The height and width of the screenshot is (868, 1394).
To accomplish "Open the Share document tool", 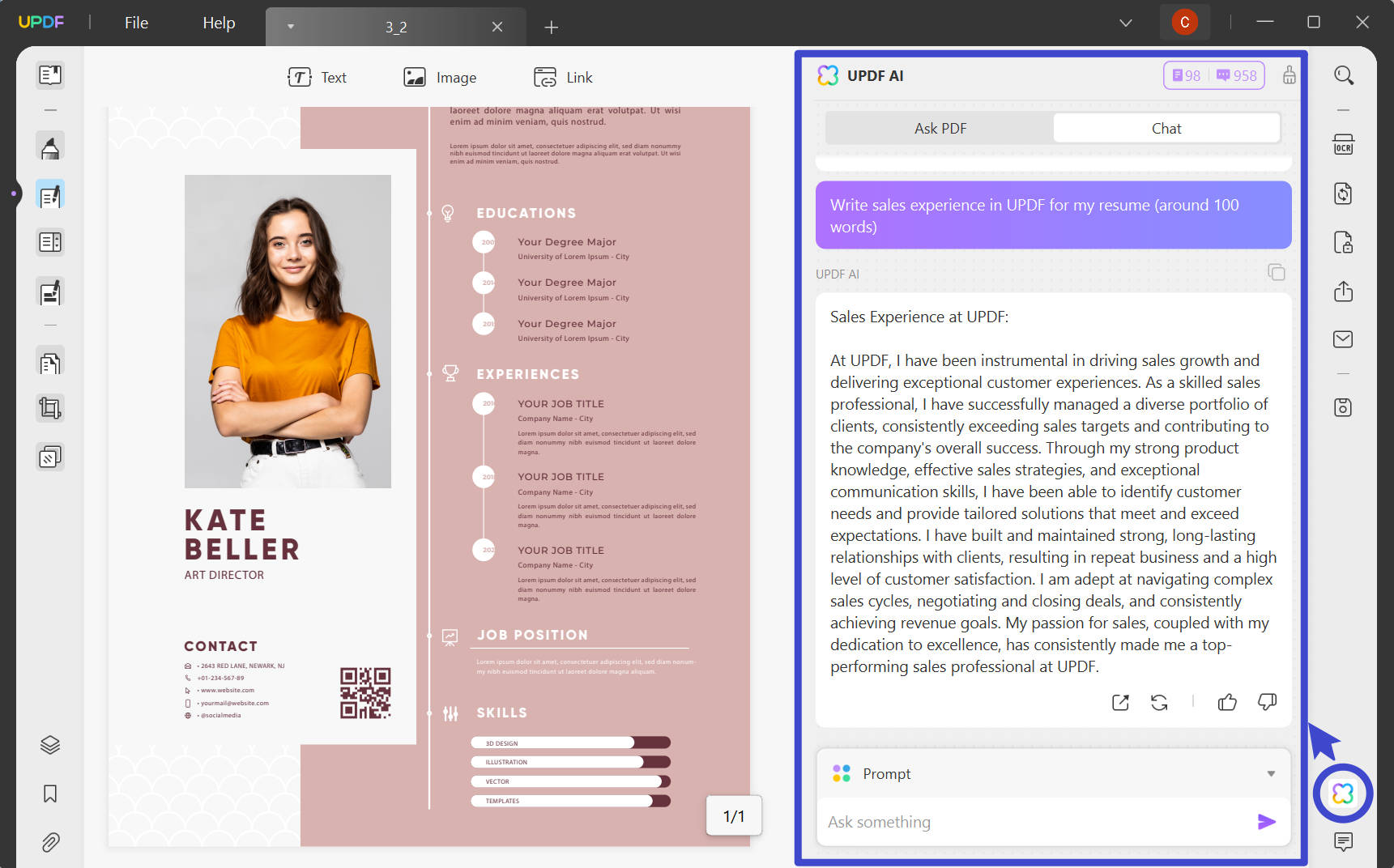I will pyautogui.click(x=1344, y=291).
